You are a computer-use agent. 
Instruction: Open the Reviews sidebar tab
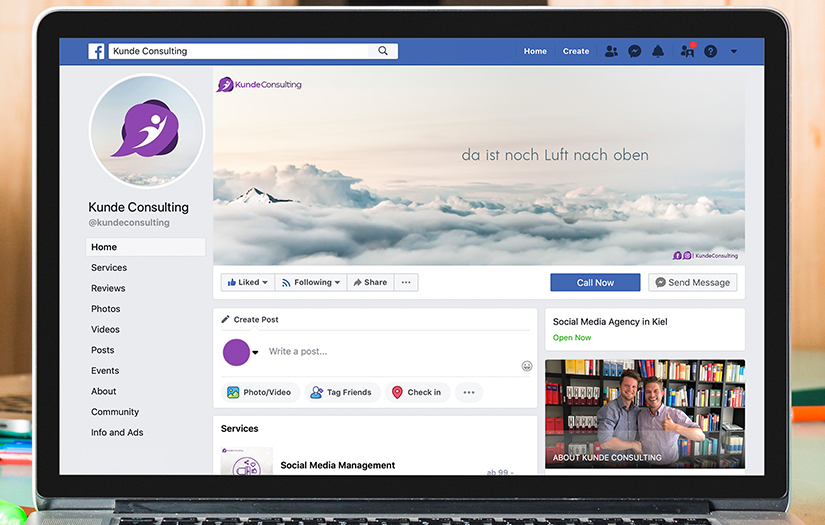point(108,288)
